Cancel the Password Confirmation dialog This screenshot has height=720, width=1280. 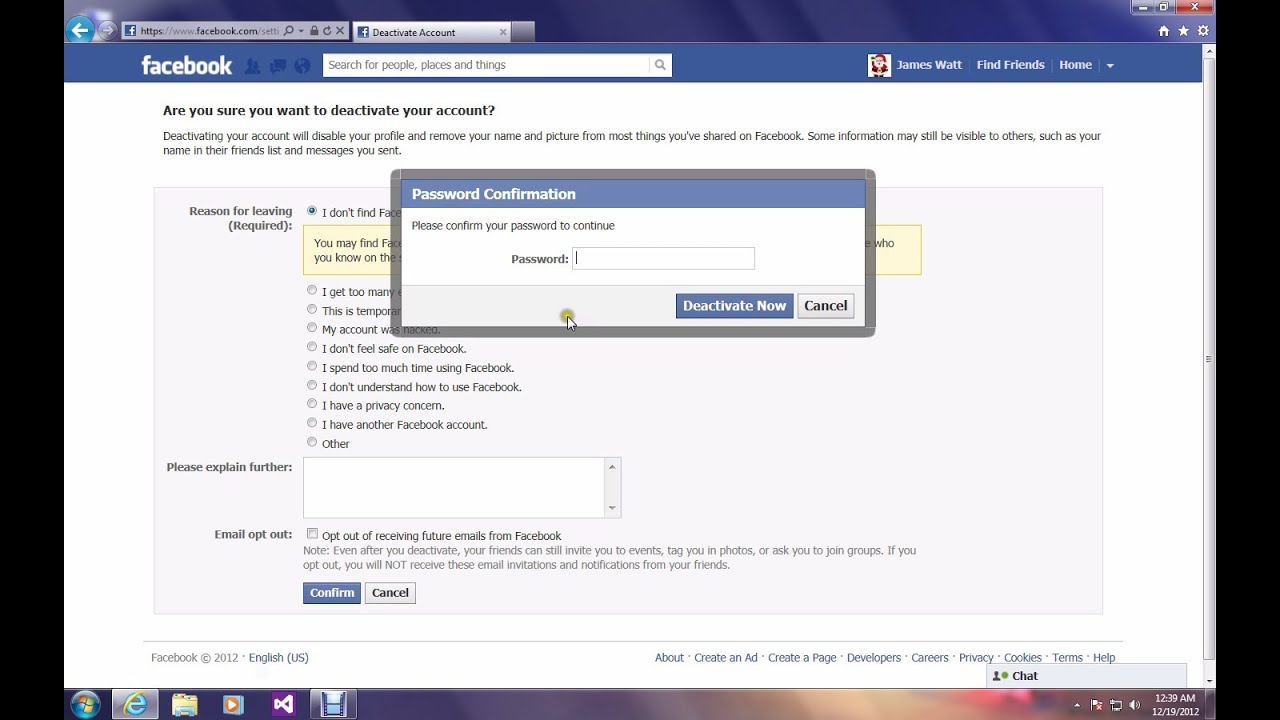826,306
